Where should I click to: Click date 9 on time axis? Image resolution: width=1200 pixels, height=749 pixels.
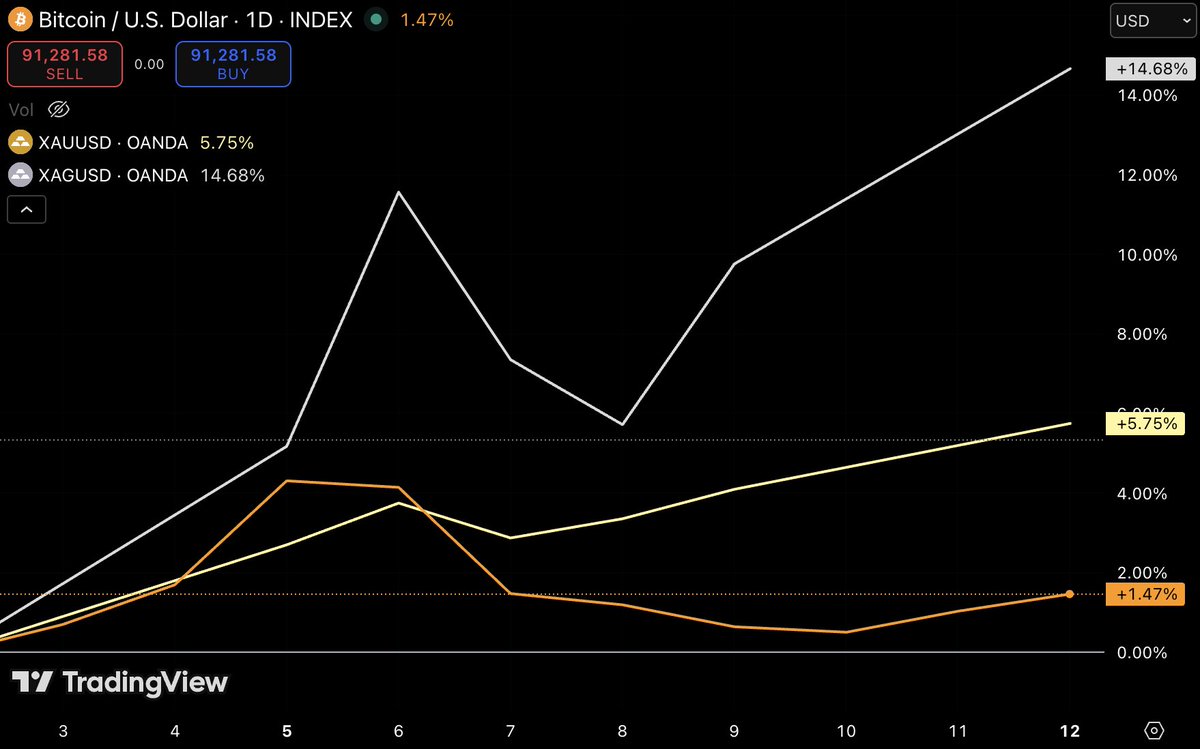(734, 731)
